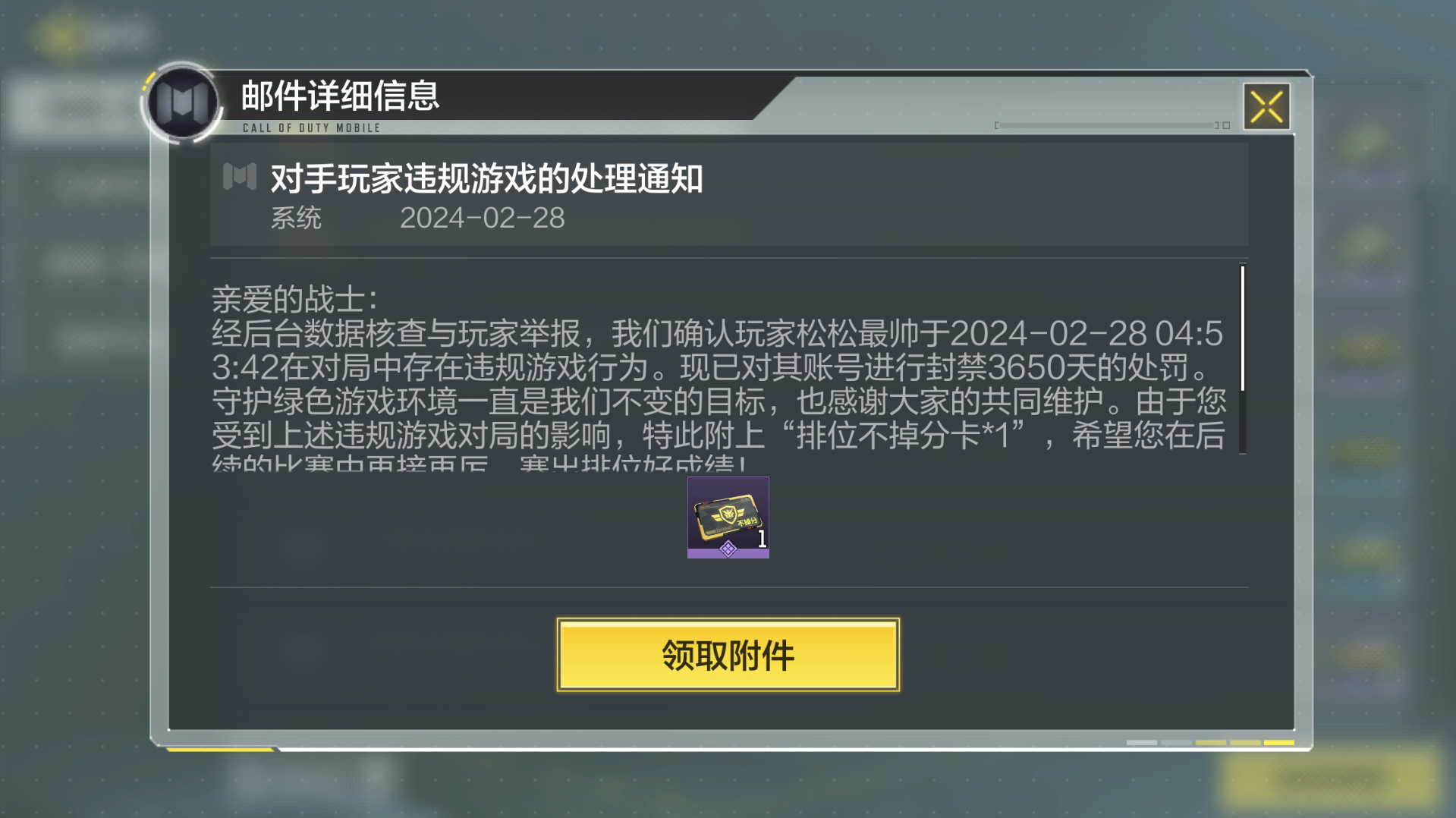
Task: Select the 排位不掉分卡 attachment item thumbnail
Action: (728, 518)
